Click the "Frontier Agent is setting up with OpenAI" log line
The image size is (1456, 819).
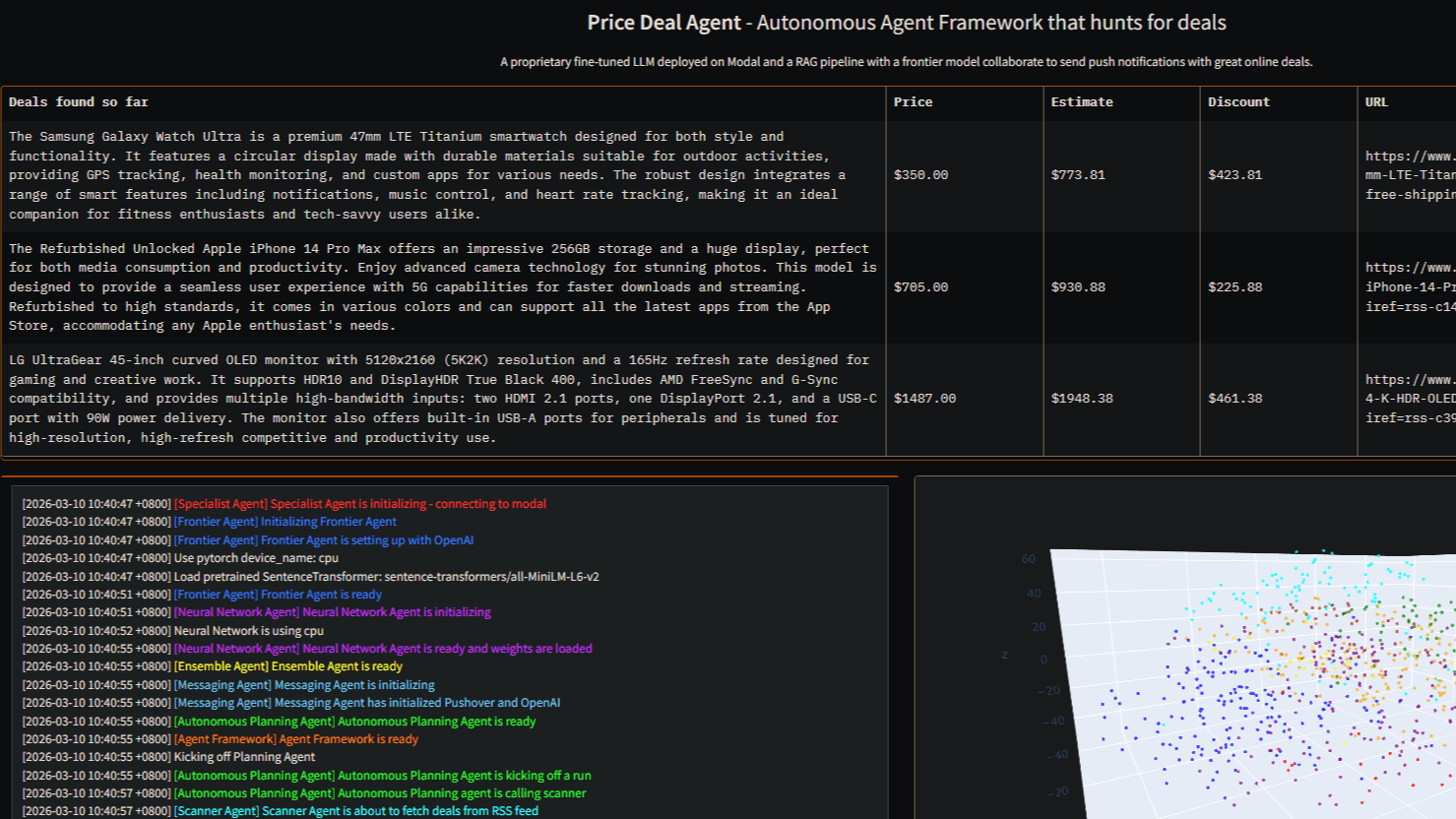(x=247, y=540)
